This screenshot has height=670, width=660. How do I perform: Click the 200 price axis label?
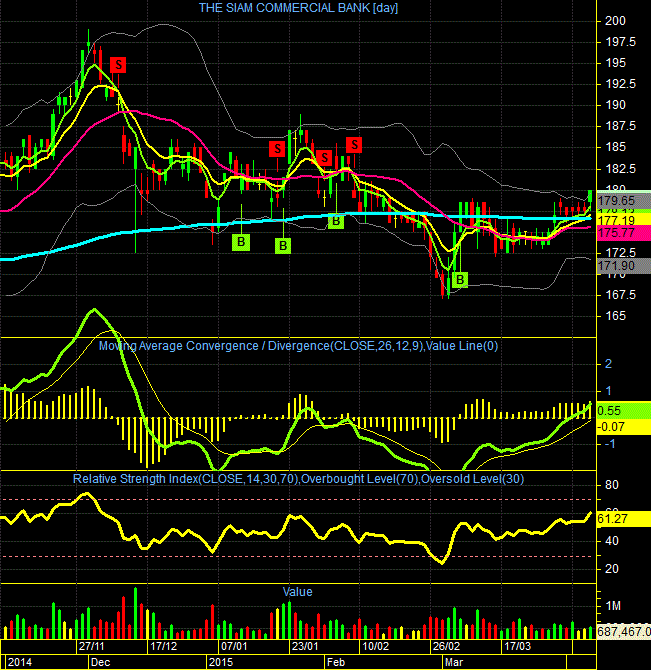pos(615,21)
